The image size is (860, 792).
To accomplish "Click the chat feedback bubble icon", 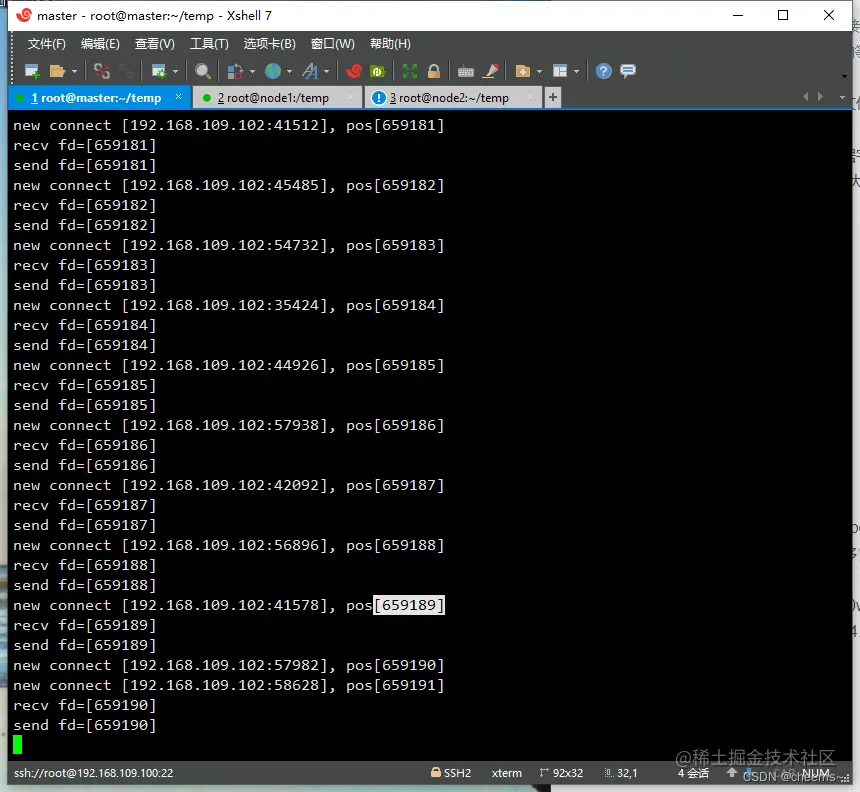I will point(628,71).
